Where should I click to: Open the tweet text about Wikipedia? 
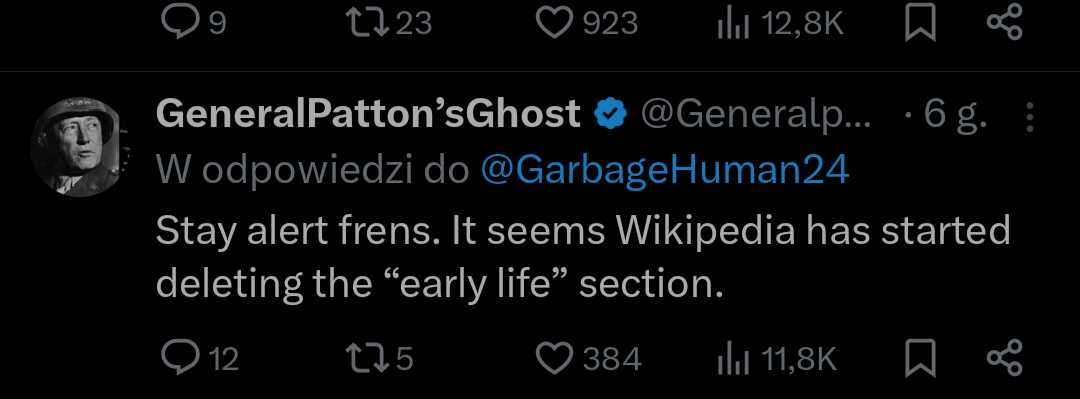point(583,256)
